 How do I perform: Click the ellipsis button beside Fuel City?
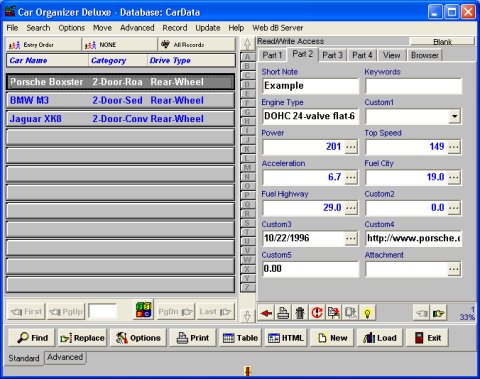click(x=454, y=177)
